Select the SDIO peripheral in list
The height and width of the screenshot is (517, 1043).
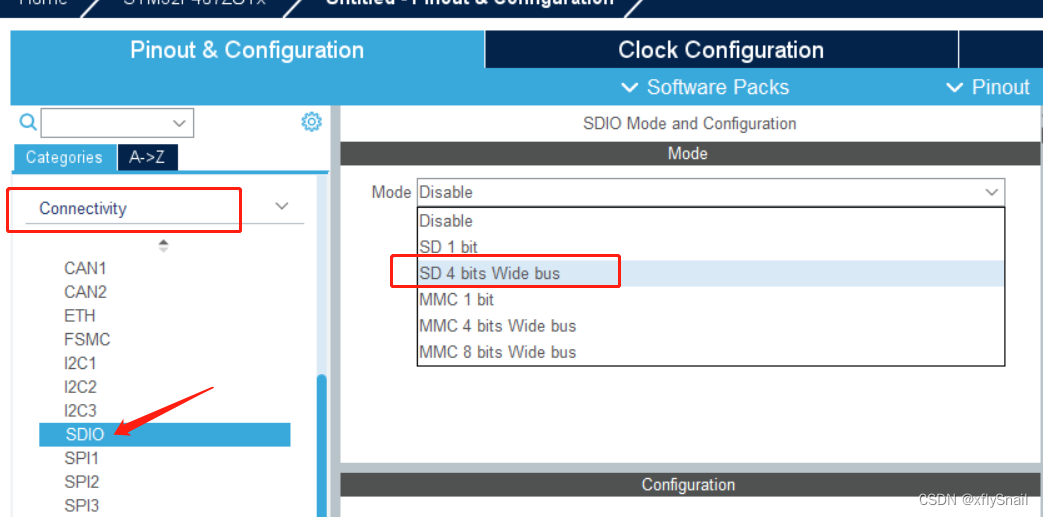click(x=85, y=434)
